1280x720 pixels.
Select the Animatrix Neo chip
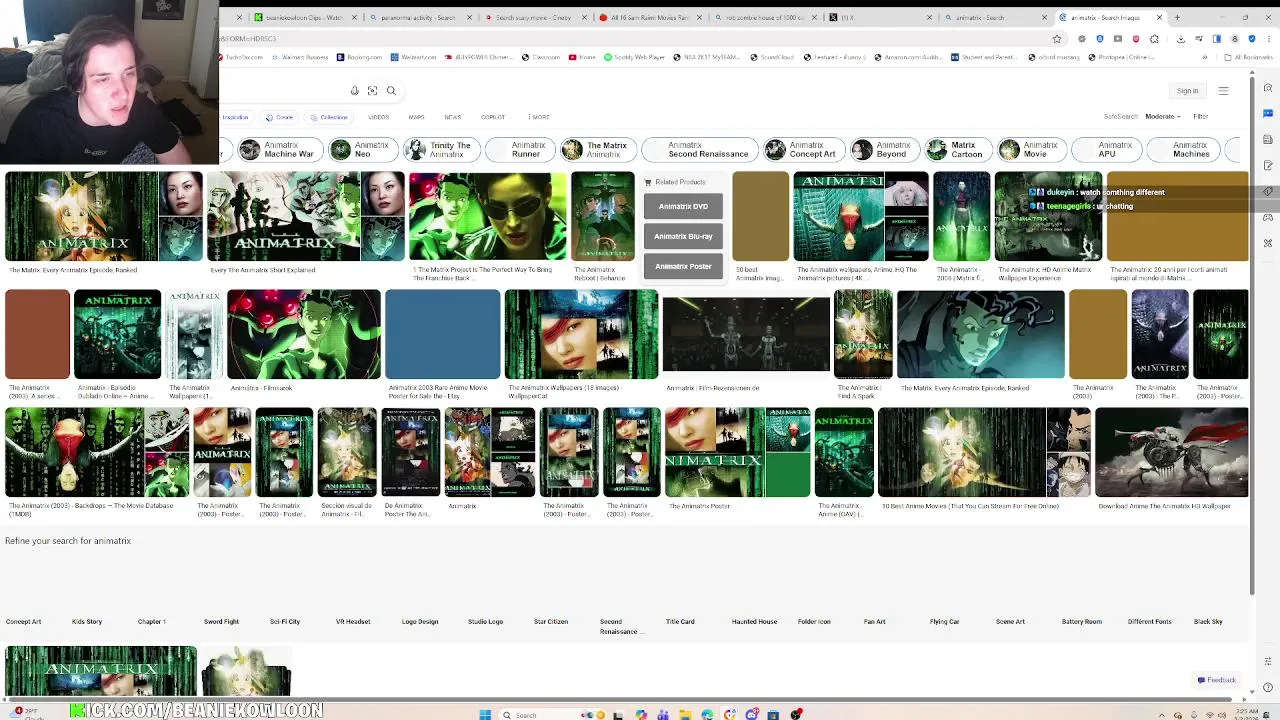(x=361, y=150)
